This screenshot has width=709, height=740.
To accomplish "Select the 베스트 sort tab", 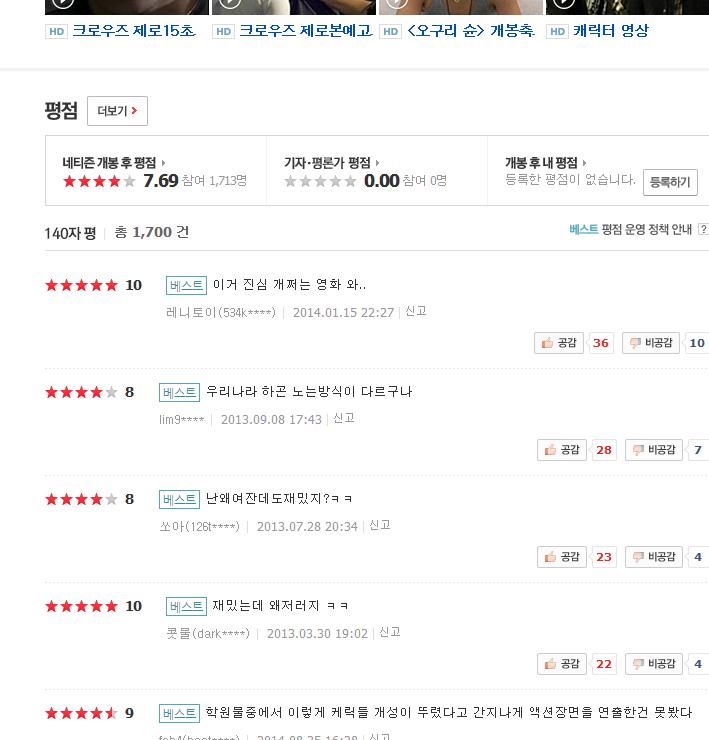I will 583,230.
